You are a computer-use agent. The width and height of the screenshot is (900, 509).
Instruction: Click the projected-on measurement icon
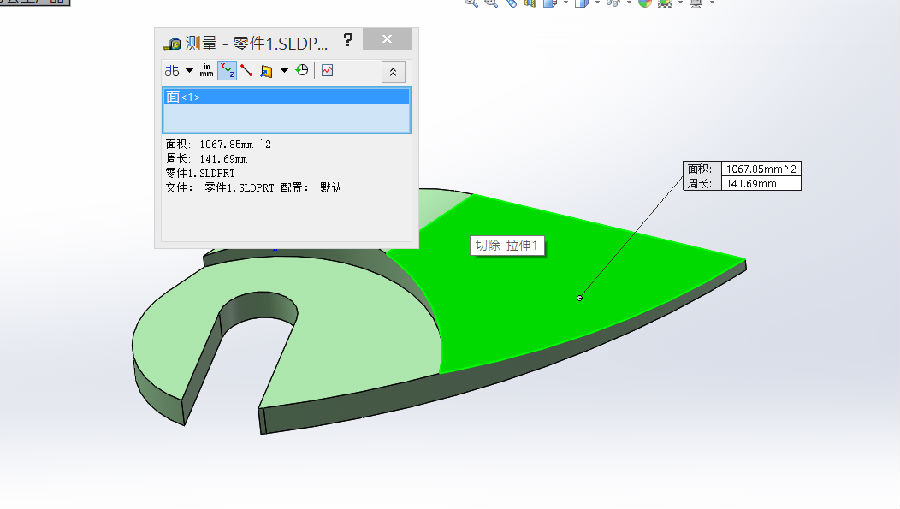point(266,71)
